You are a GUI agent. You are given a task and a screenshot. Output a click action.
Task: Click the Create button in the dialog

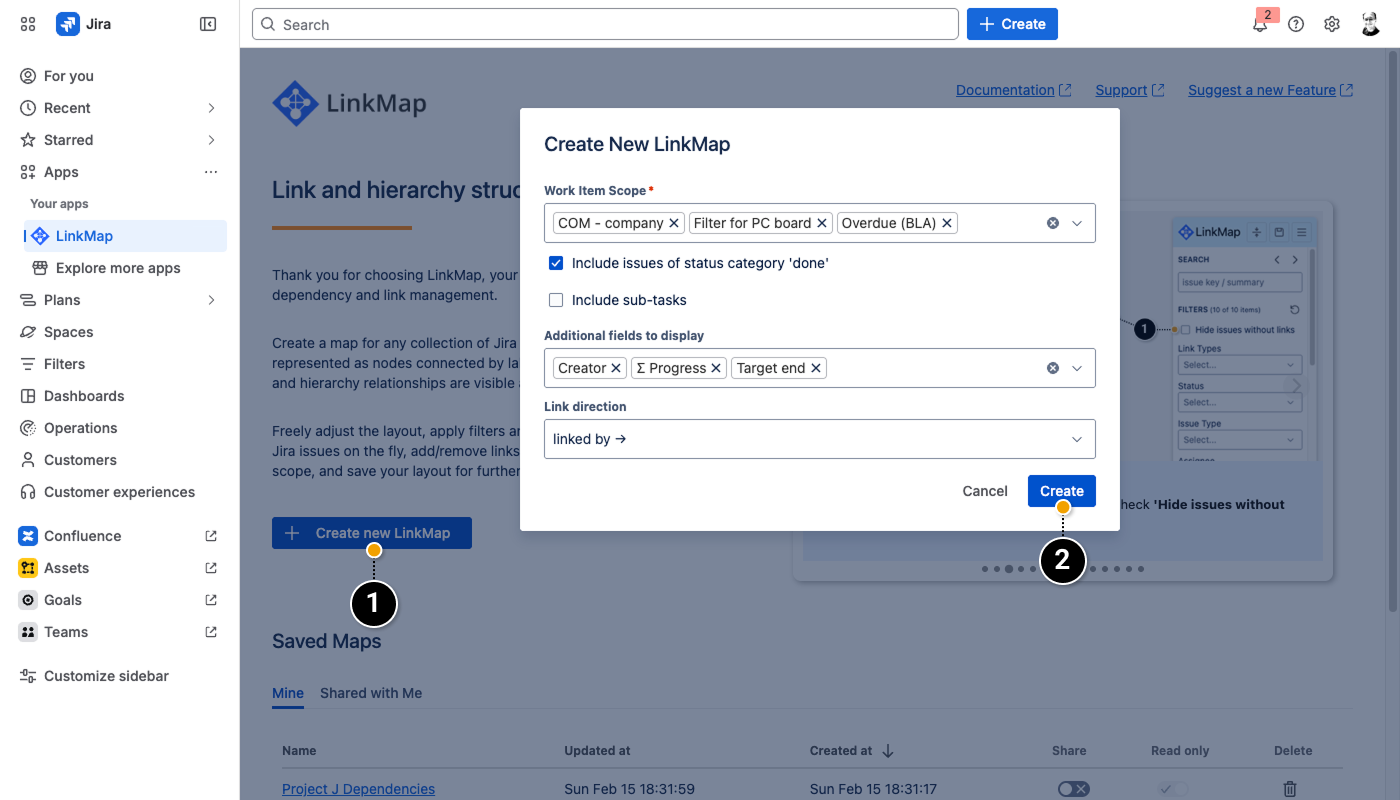click(1061, 491)
